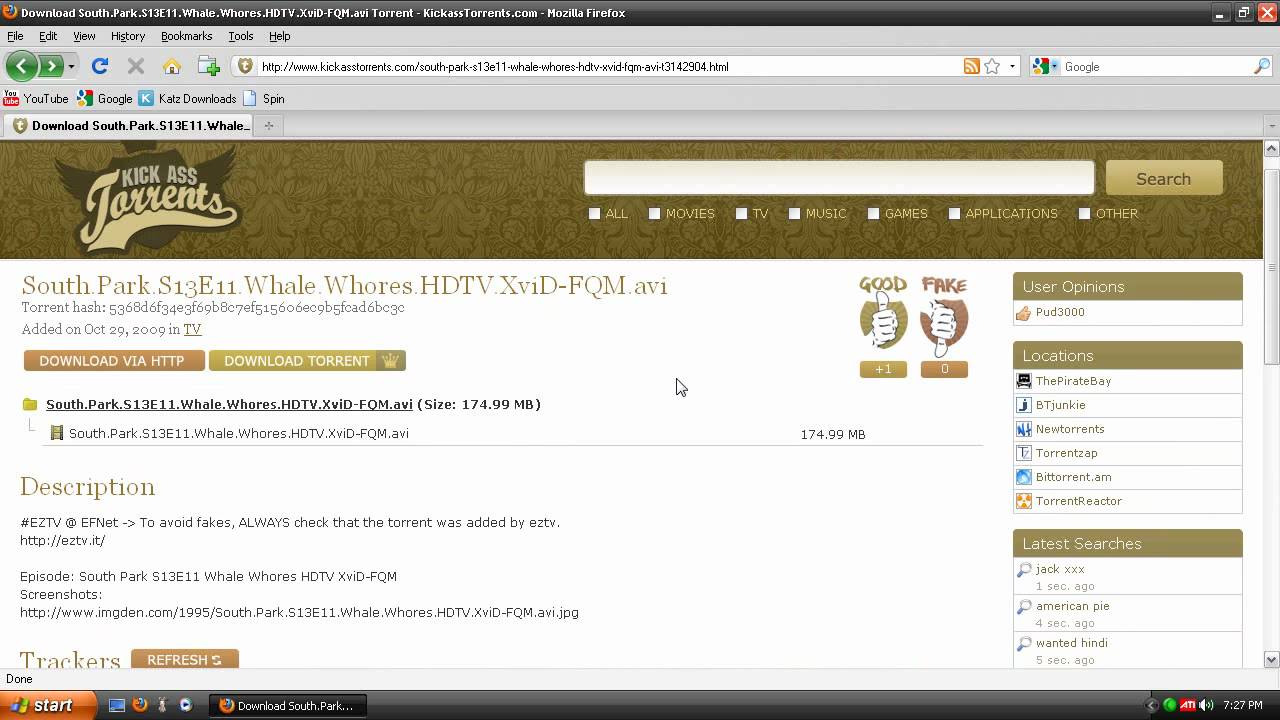Open the Help menu
1280x720 pixels.
click(x=280, y=36)
